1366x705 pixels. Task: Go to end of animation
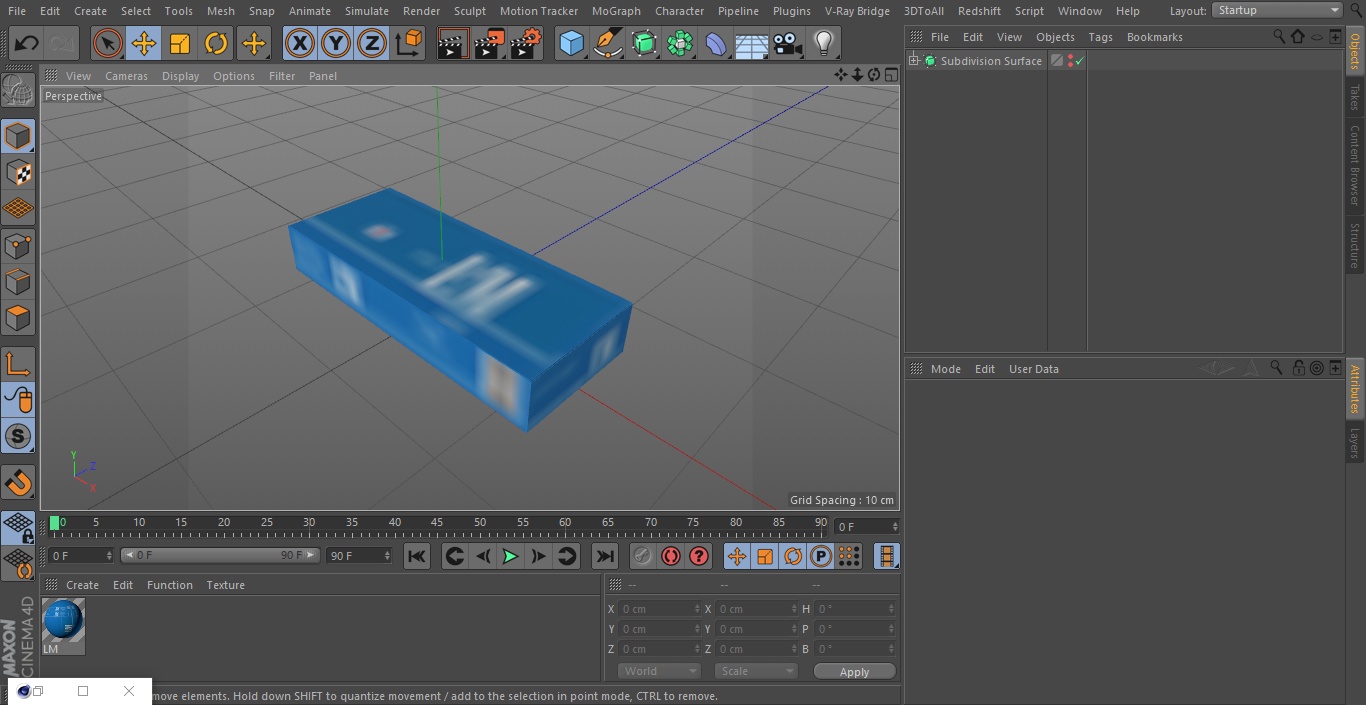605,556
